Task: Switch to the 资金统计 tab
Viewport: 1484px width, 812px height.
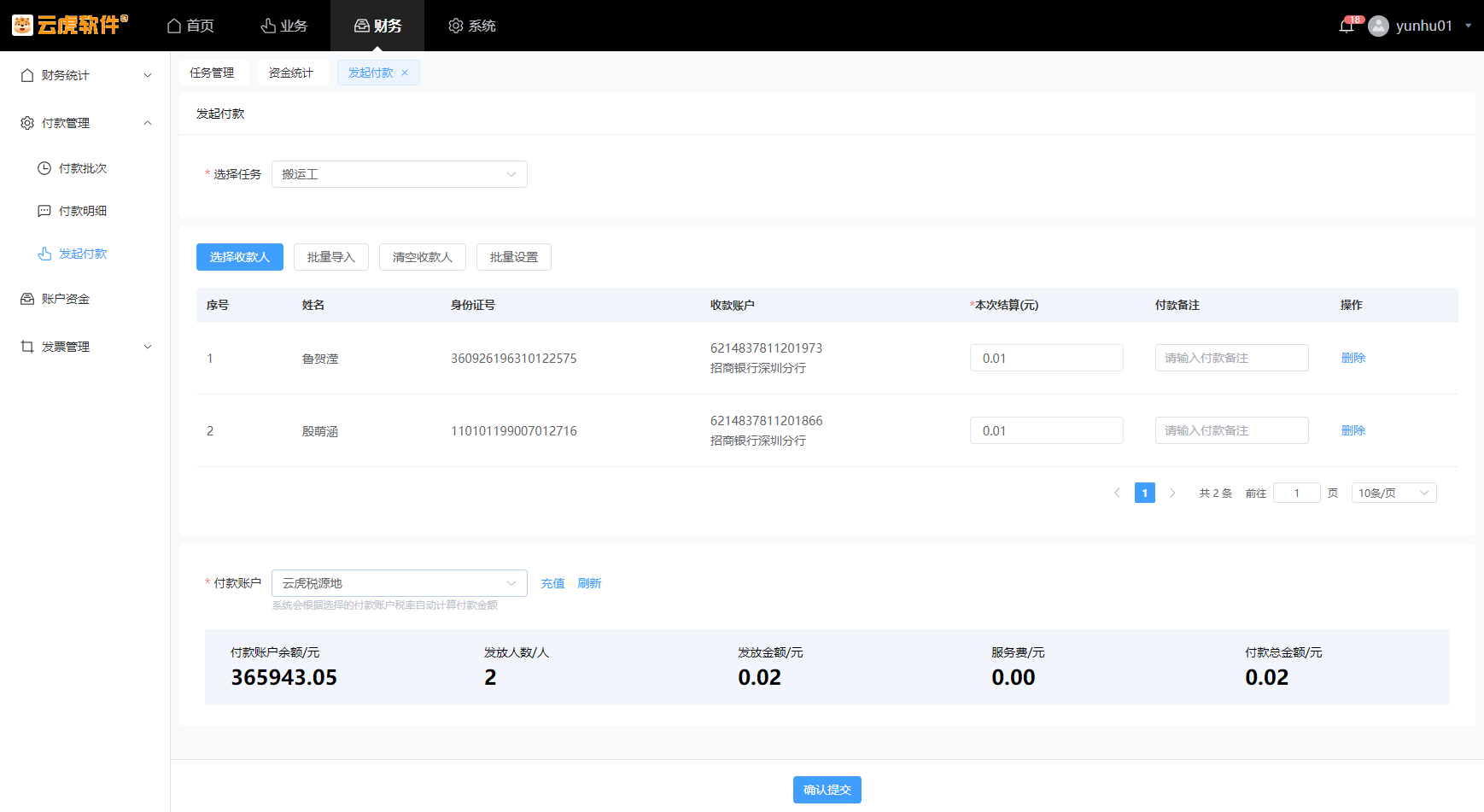Action: 290,73
